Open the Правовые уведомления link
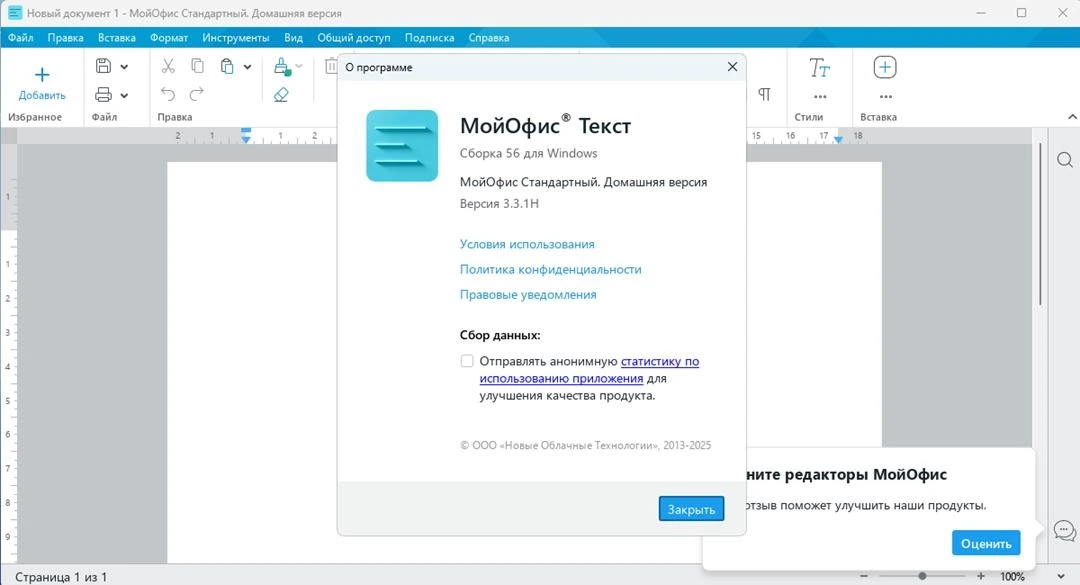The height and width of the screenshot is (585, 1080). coord(528,294)
